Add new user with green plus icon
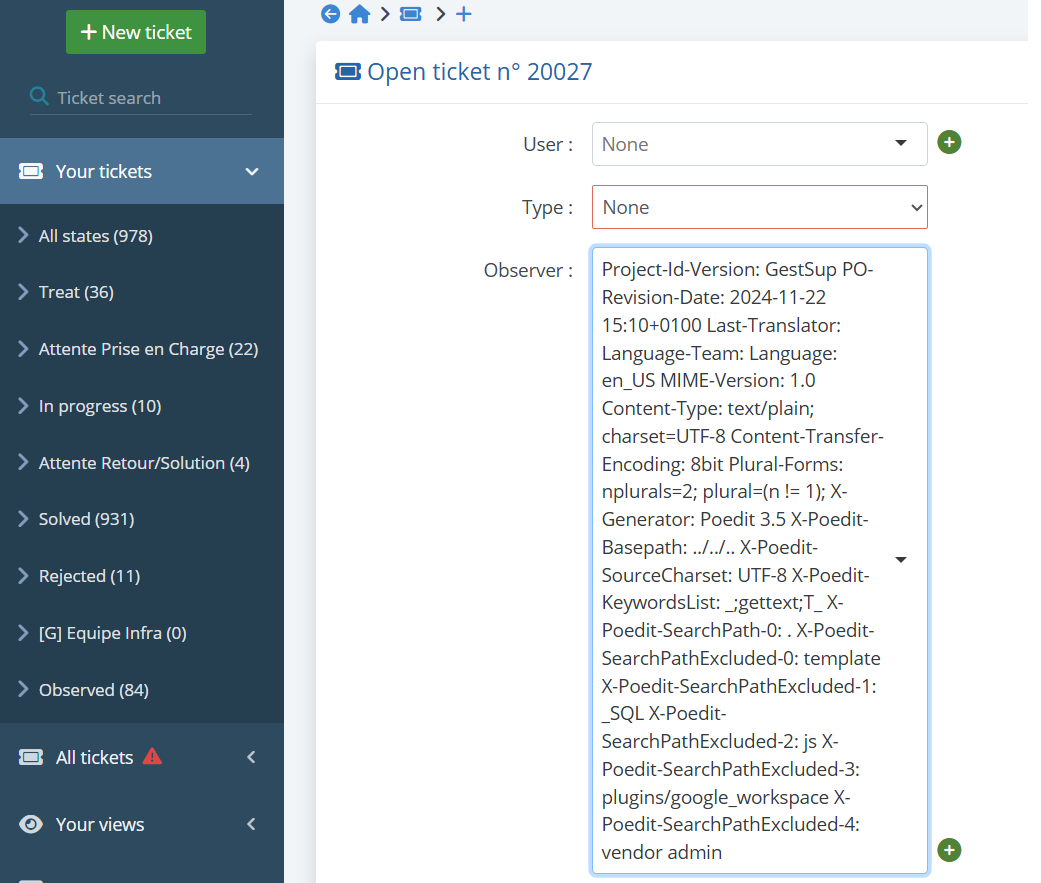Viewport: 1041px width, 883px height. point(948,143)
